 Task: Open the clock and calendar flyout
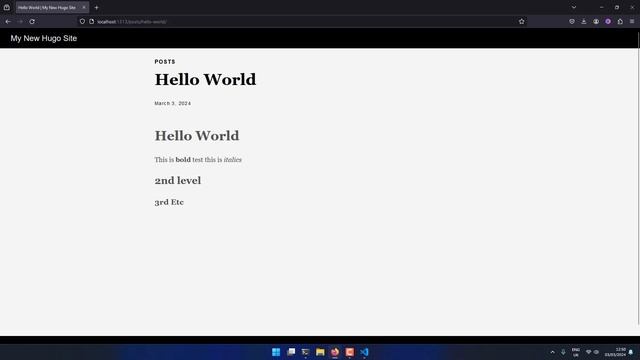point(615,352)
